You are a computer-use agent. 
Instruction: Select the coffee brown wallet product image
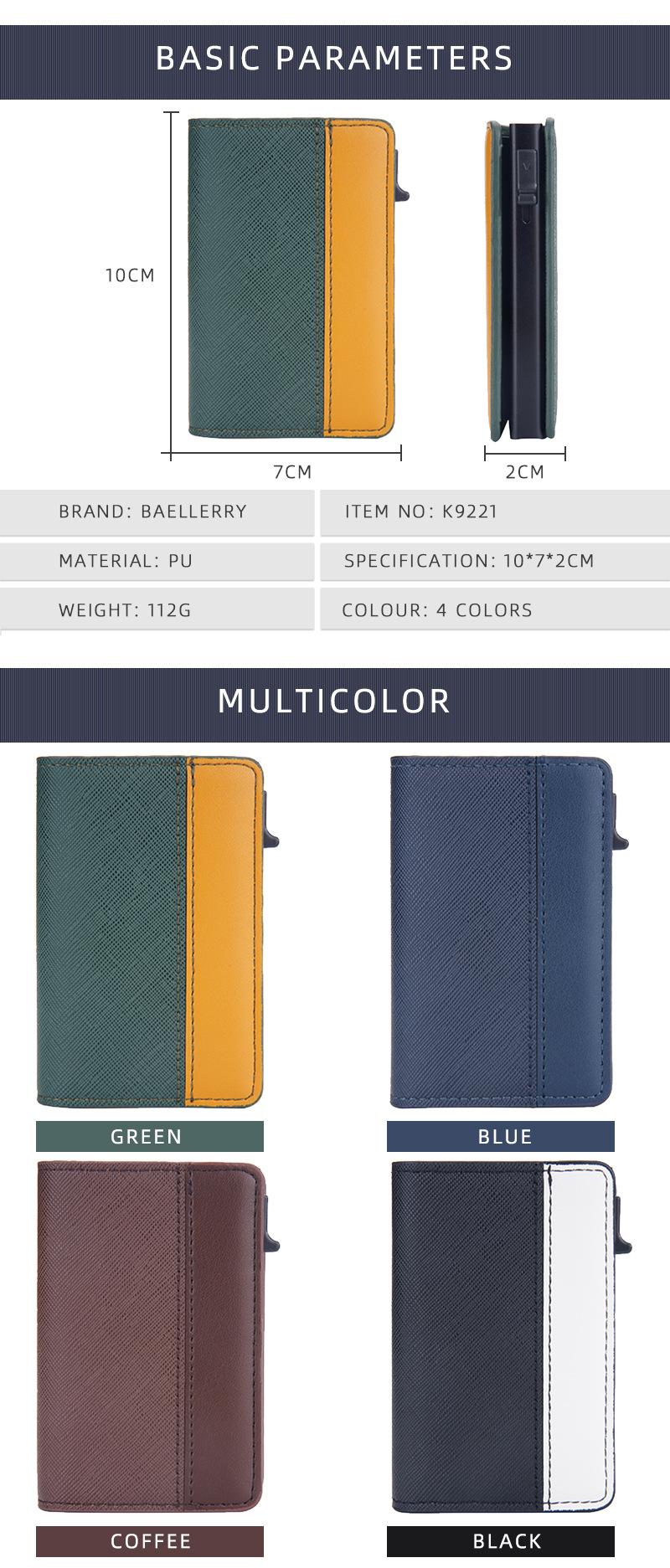pos(157,1337)
